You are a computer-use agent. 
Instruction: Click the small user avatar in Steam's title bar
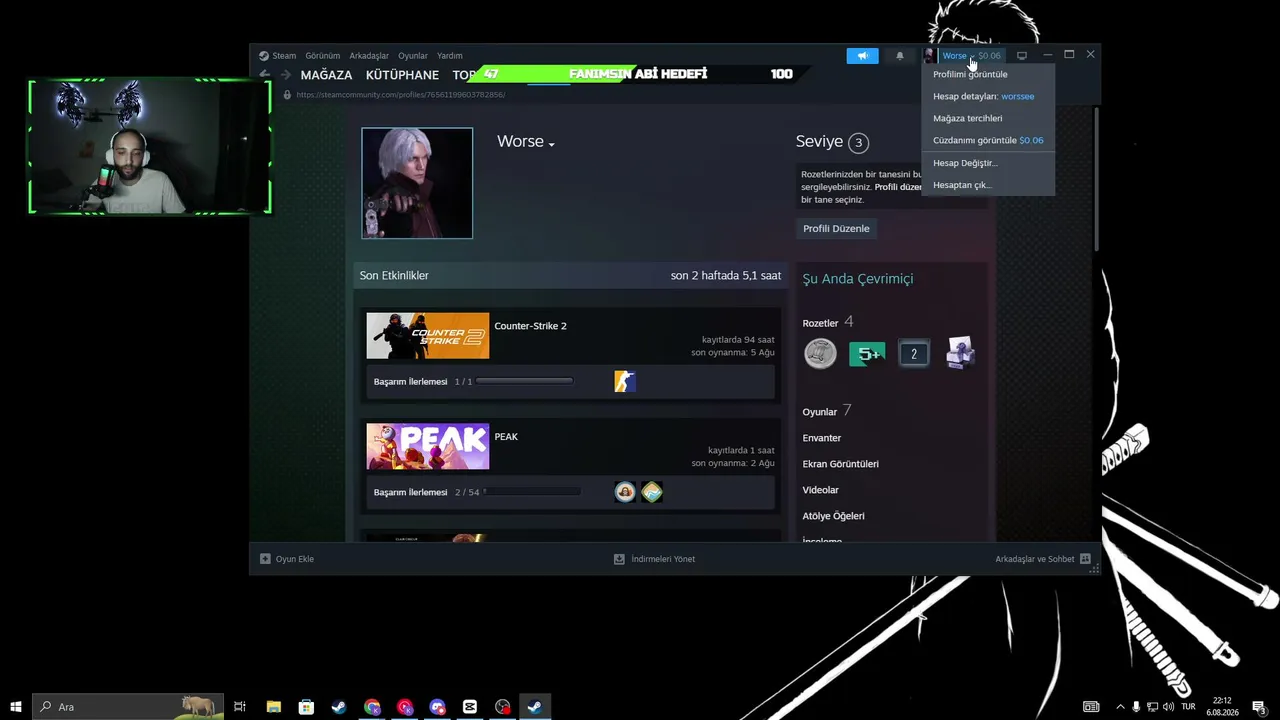point(930,56)
